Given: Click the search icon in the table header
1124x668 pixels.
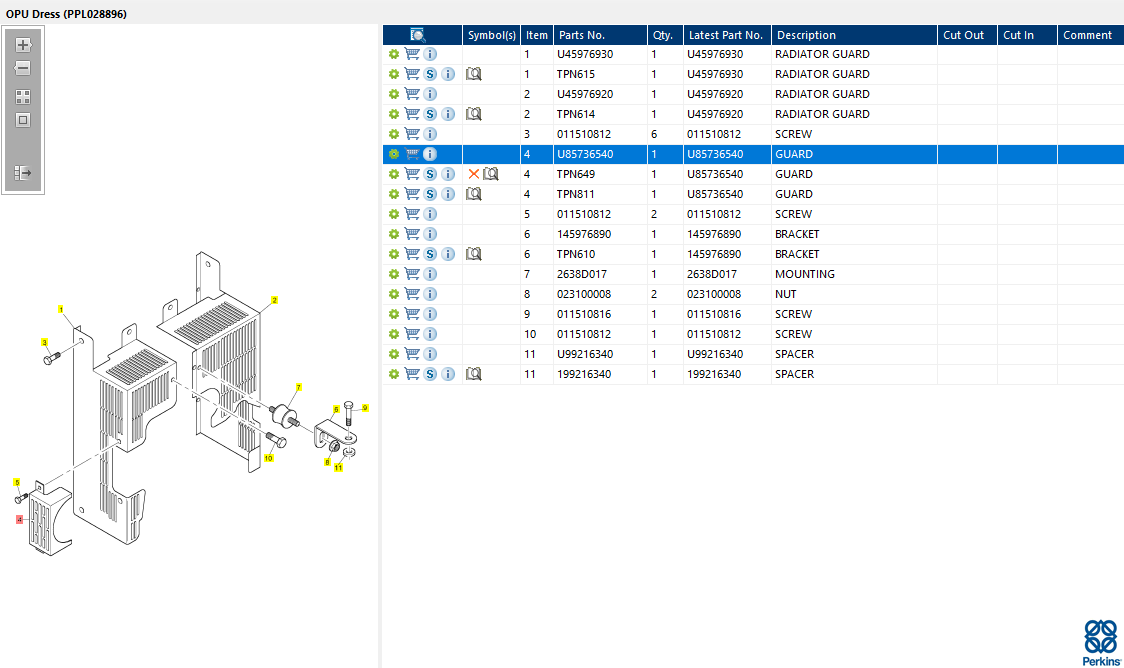Looking at the screenshot, I should 418,34.
